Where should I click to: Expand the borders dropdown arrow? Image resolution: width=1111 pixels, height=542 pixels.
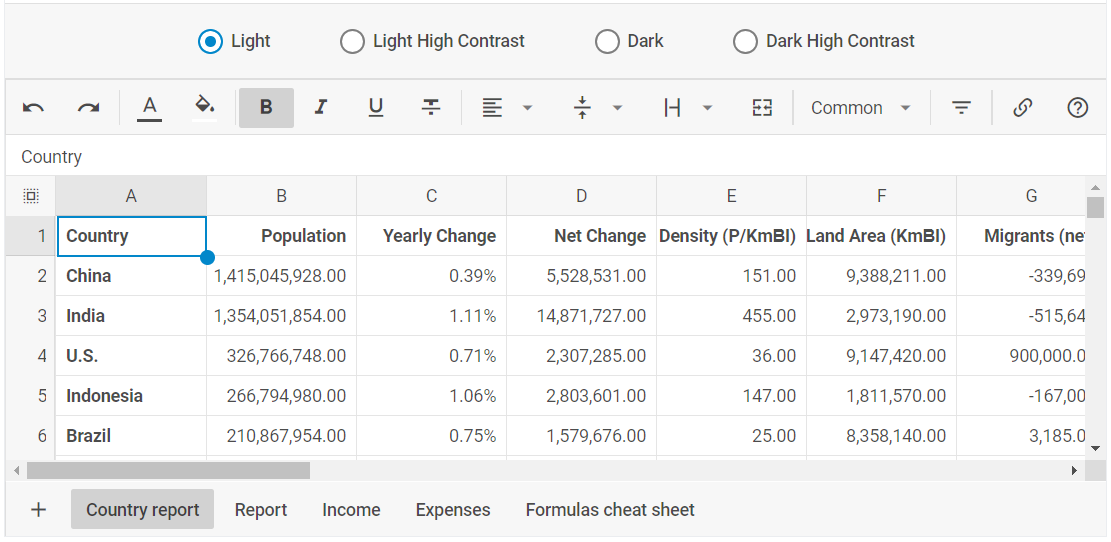click(707, 108)
